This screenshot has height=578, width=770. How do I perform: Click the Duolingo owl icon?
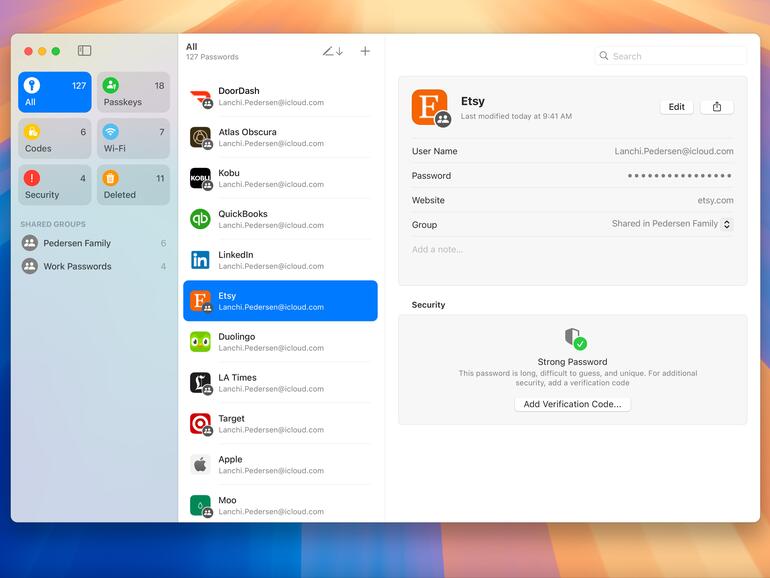click(200, 342)
